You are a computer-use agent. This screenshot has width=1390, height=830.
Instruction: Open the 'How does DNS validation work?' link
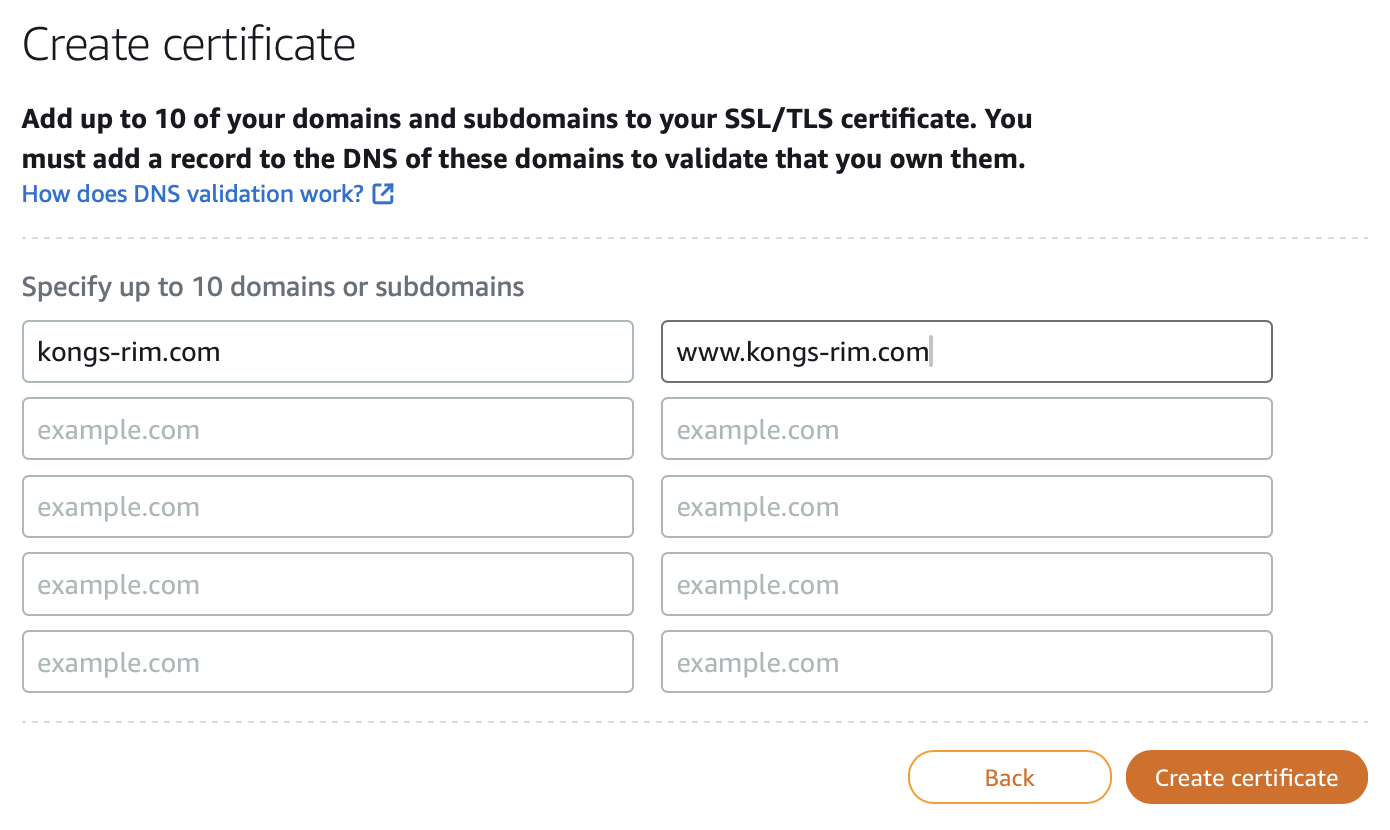[x=193, y=194]
